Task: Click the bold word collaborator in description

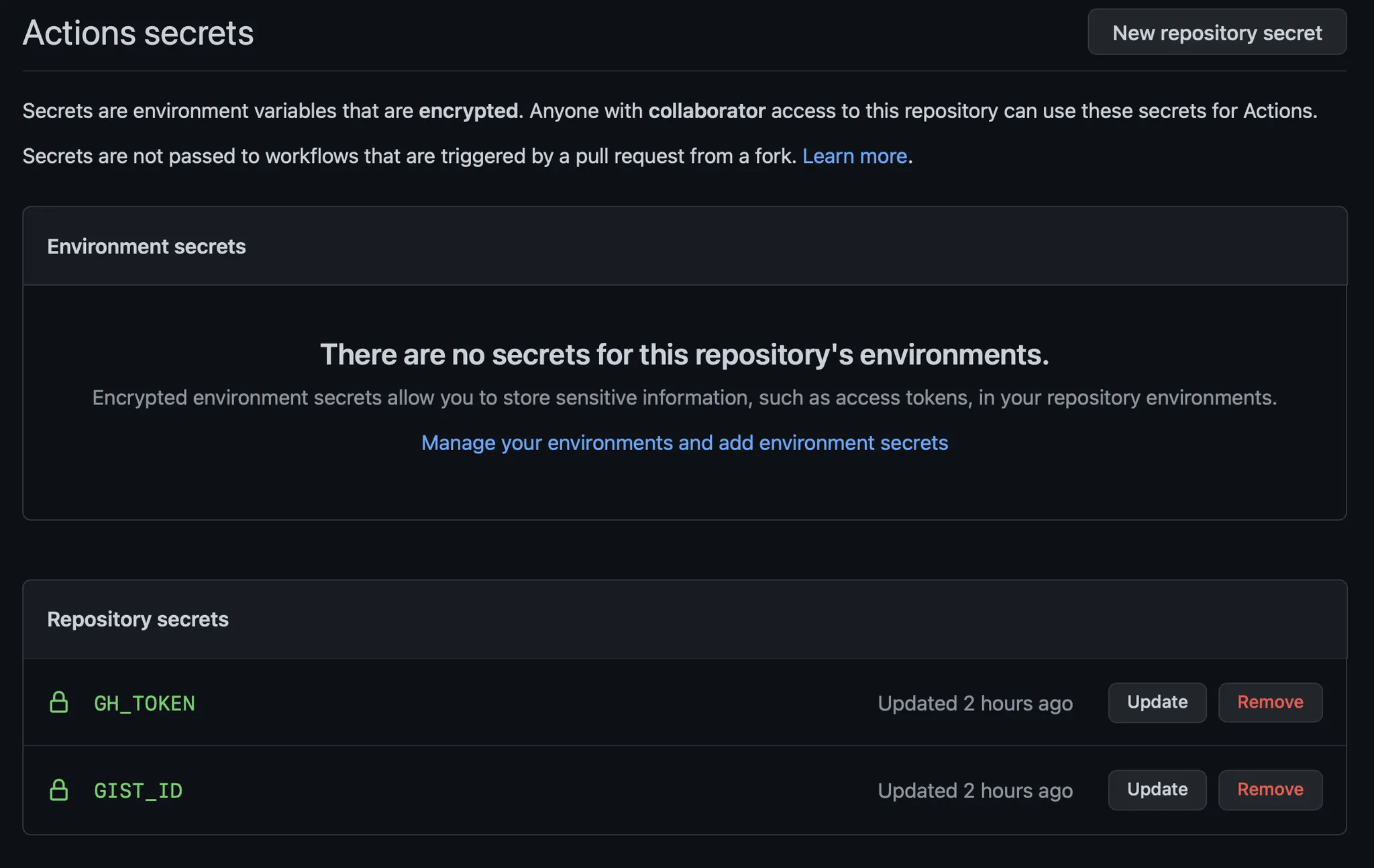Action: 706,111
